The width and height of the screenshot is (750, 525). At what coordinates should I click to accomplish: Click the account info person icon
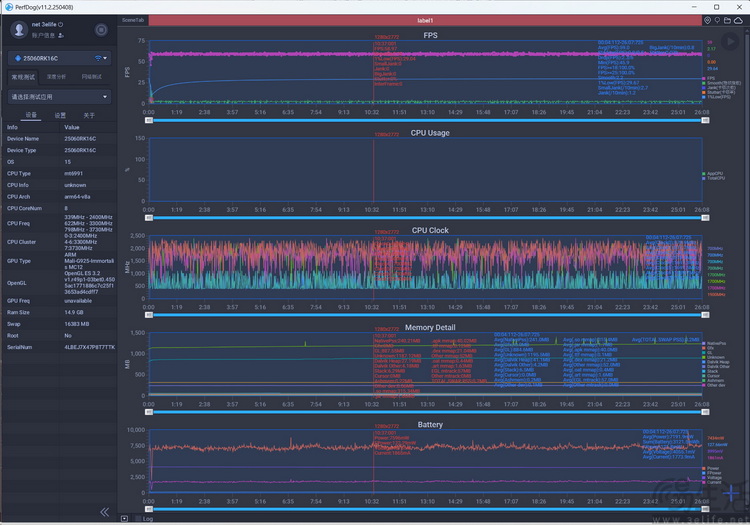pos(61,35)
